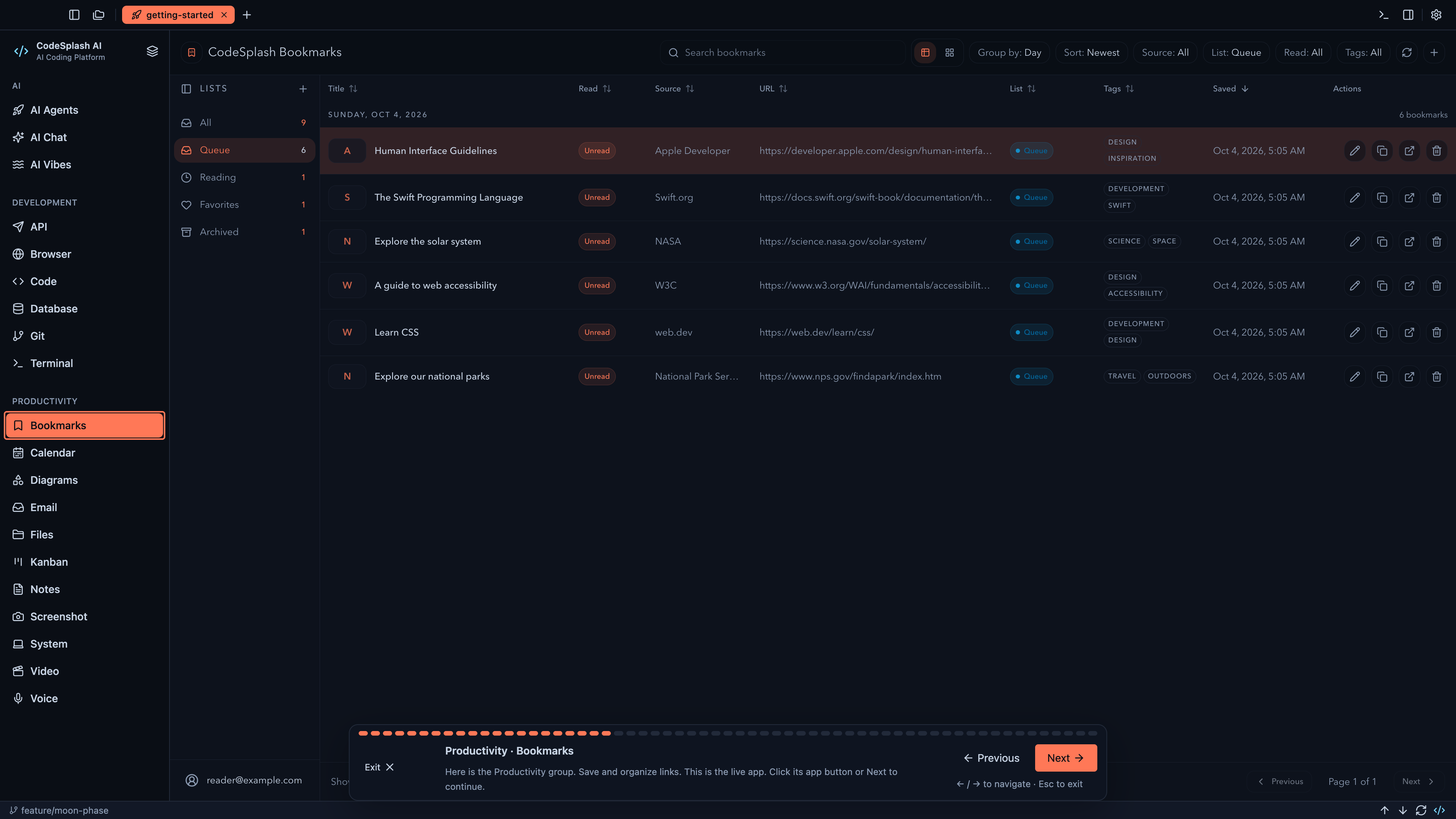The width and height of the screenshot is (1456, 819).
Task: Toggle Unread status on Learn CSS
Action: [597, 333]
